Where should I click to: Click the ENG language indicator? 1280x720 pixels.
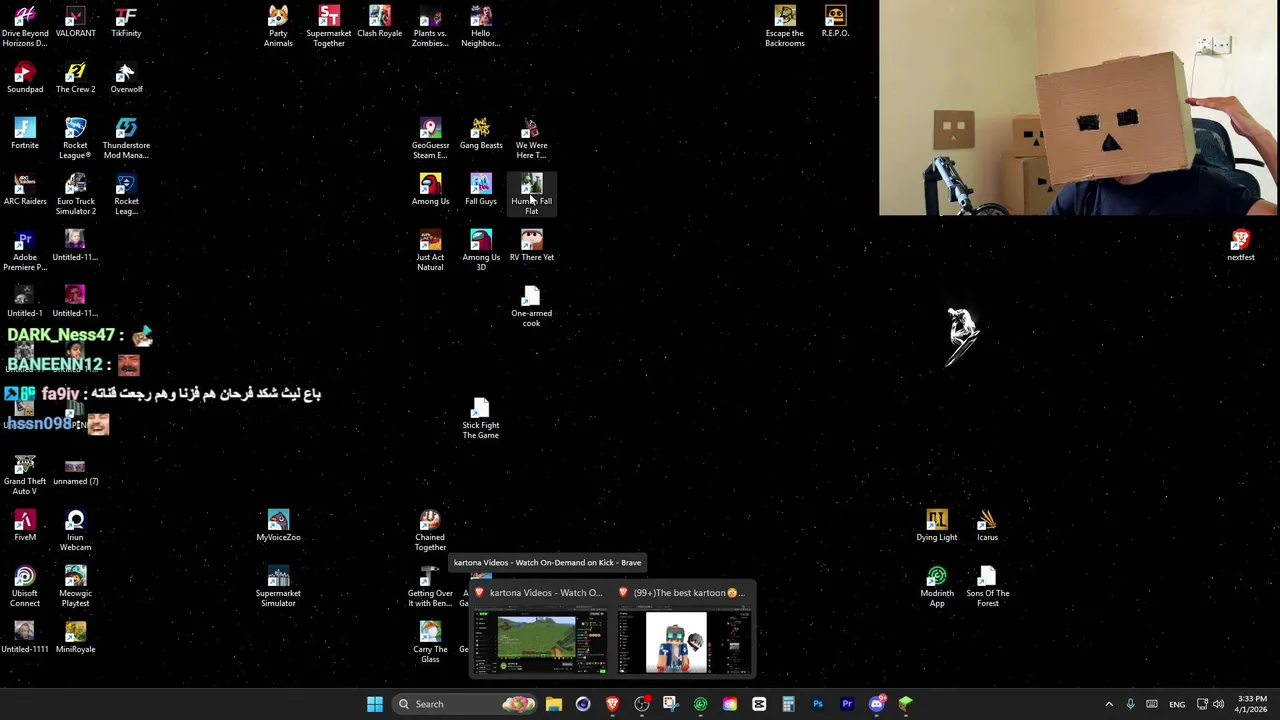click(x=1177, y=704)
